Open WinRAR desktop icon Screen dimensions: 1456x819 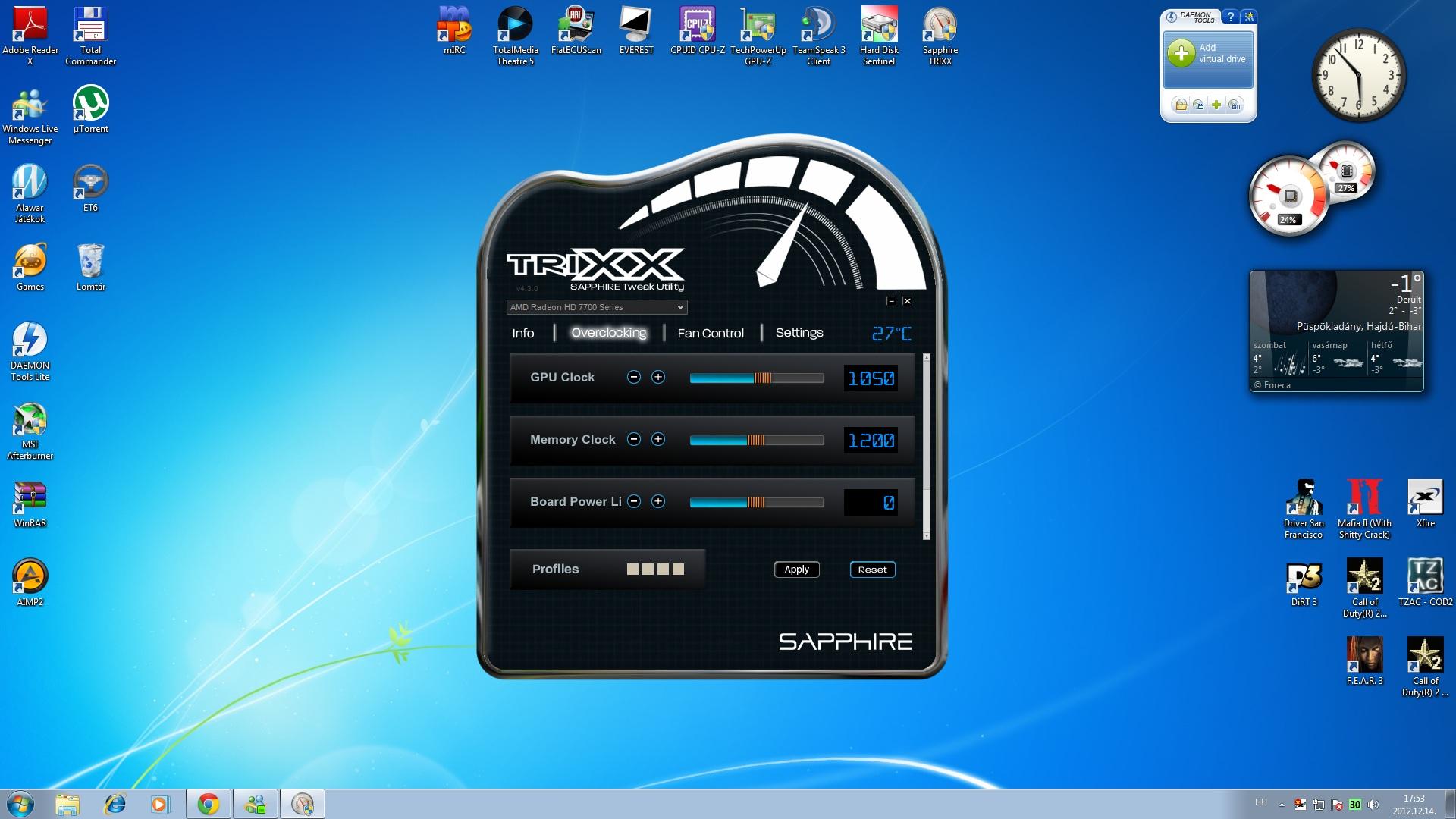(x=30, y=504)
